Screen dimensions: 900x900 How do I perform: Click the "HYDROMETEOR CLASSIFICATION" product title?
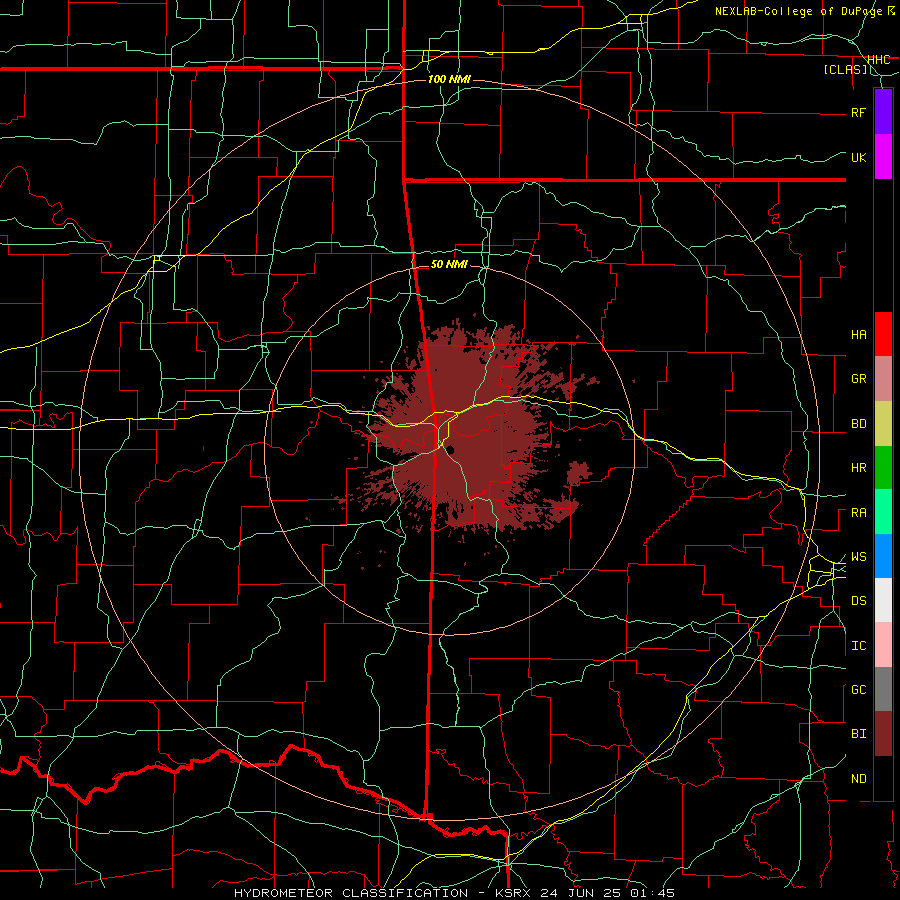pos(351,893)
